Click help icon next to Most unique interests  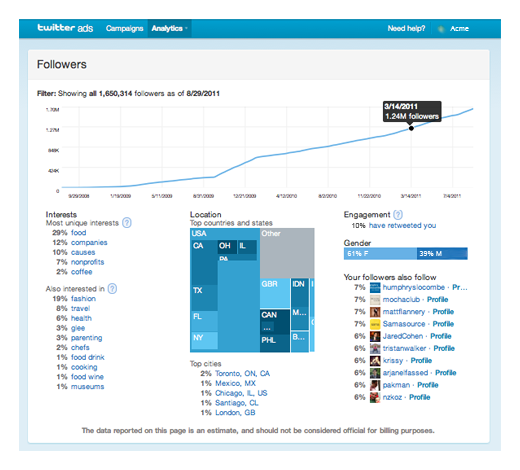(127, 222)
